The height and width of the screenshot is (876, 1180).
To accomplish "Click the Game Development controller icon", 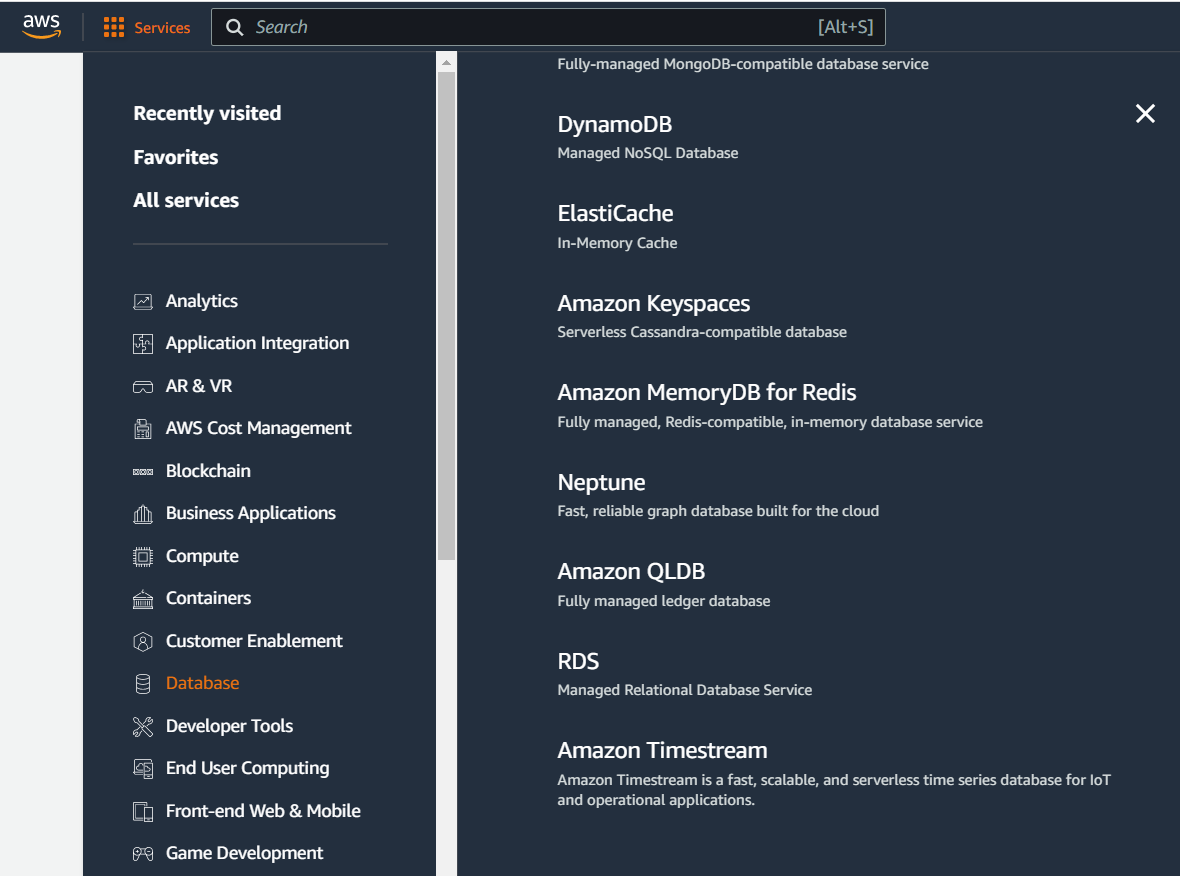I will [x=143, y=854].
